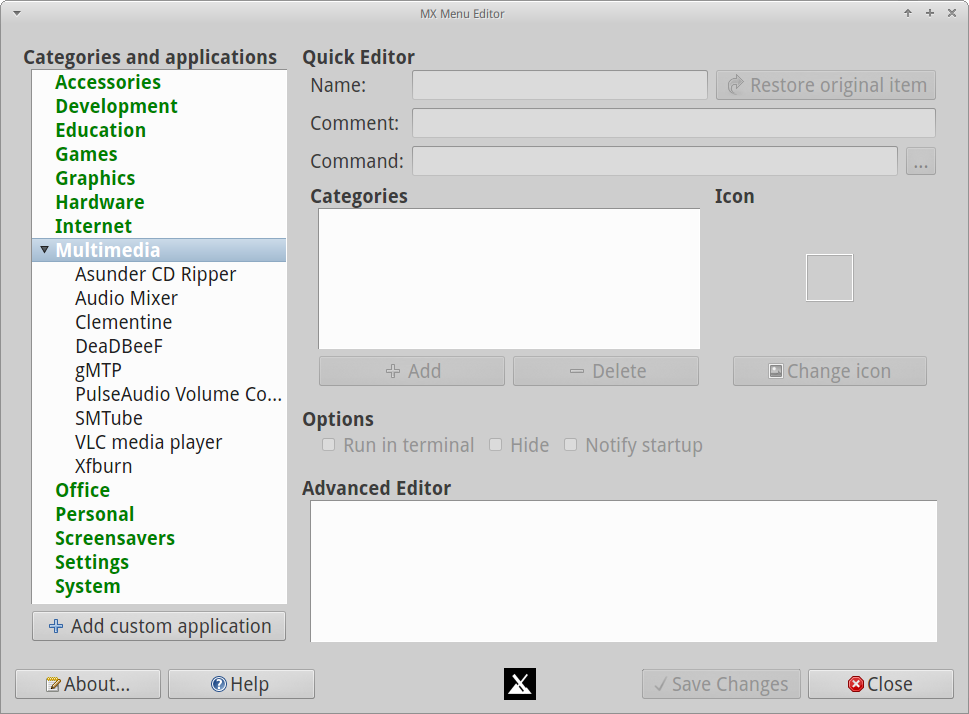Choose Asunder CD Ripper in the list
This screenshot has width=969, height=714.
pos(156,274)
